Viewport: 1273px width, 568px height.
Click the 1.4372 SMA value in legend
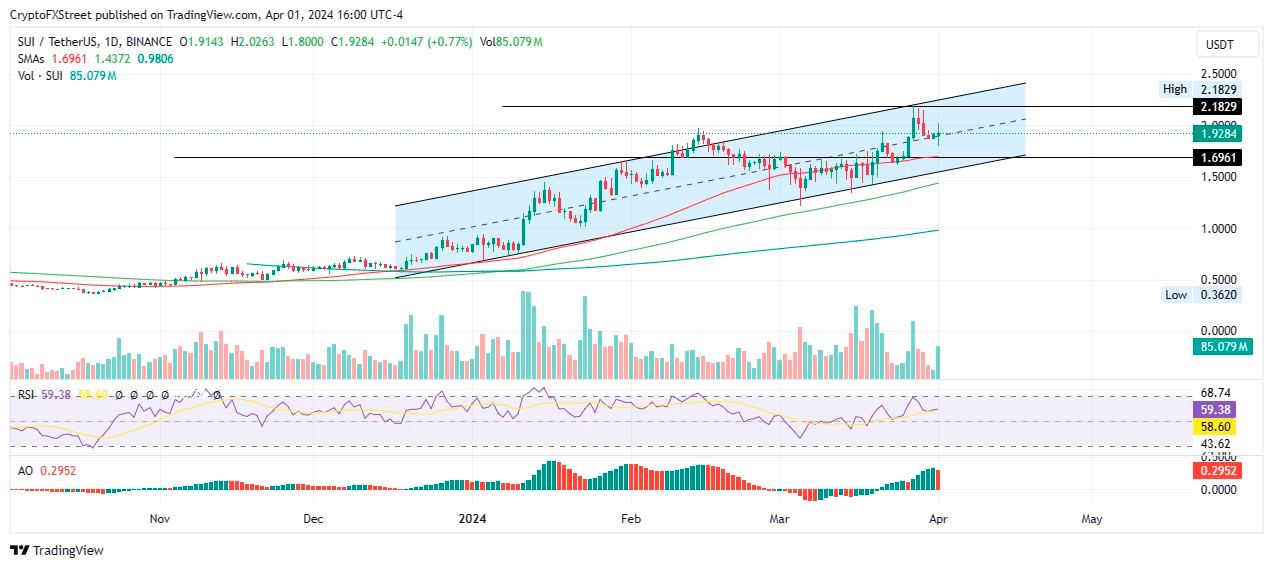click(x=115, y=59)
